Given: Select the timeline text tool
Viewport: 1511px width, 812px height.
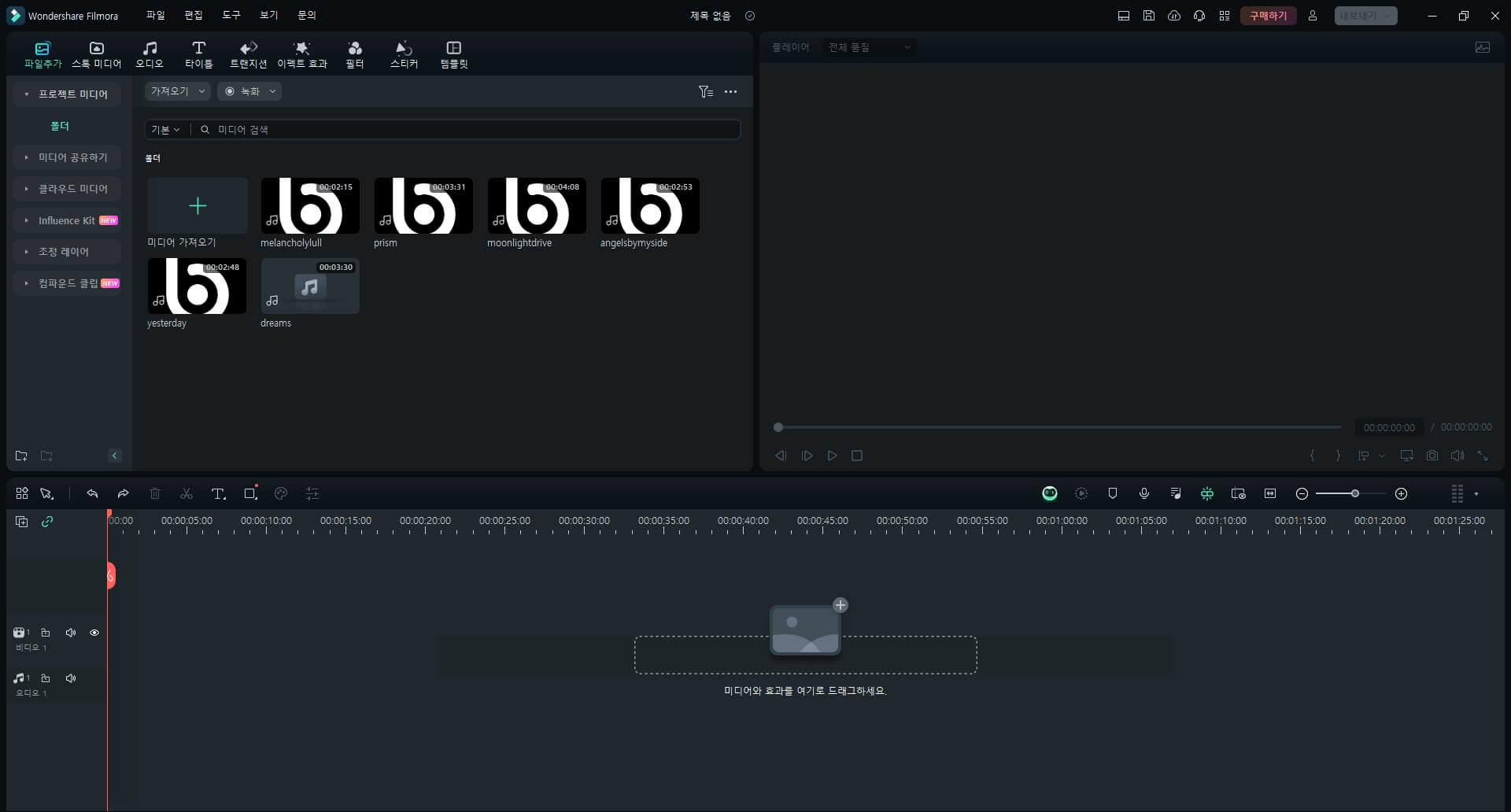Looking at the screenshot, I should point(219,493).
